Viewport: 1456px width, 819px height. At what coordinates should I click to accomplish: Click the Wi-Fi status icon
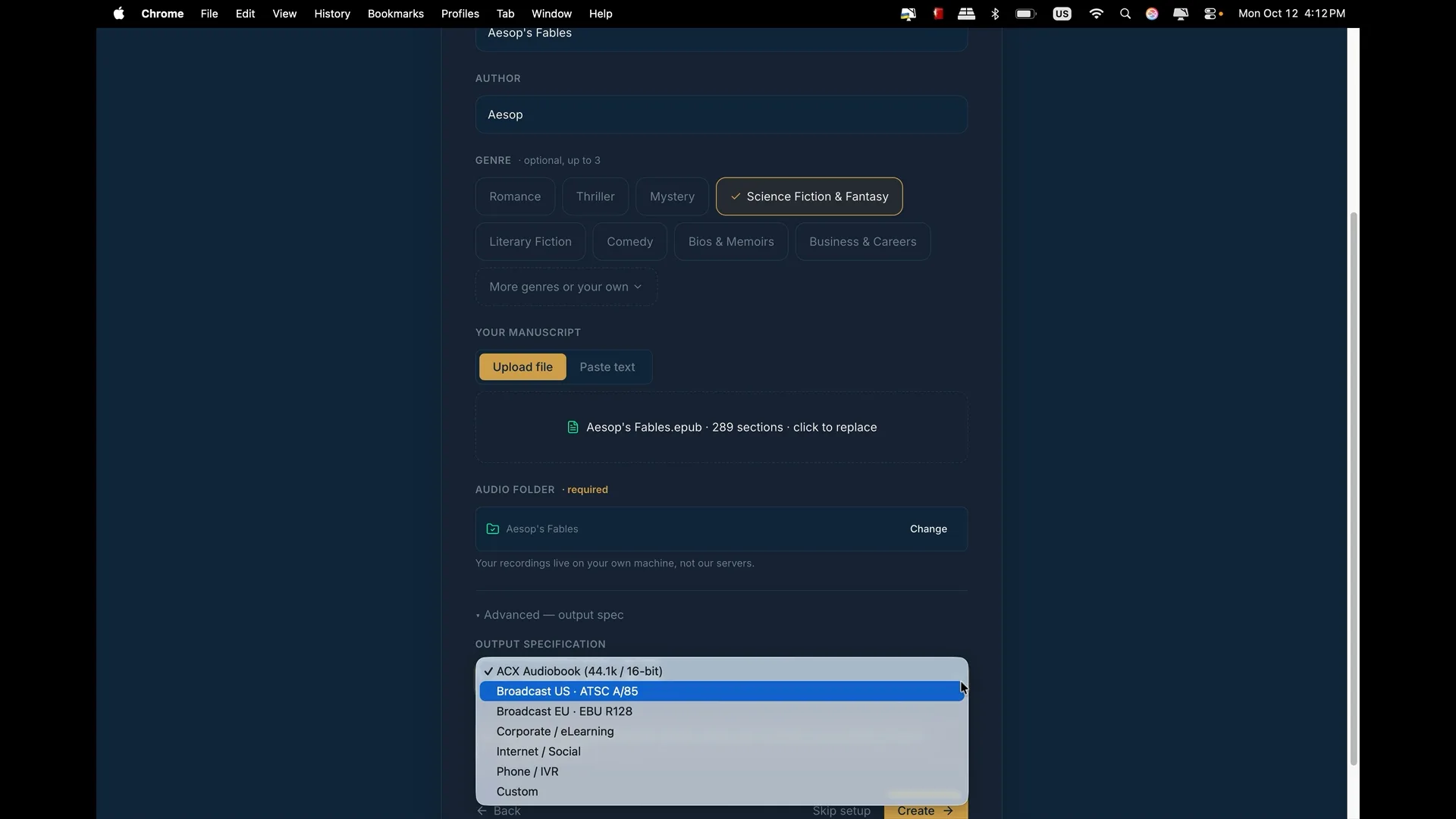[x=1096, y=14]
